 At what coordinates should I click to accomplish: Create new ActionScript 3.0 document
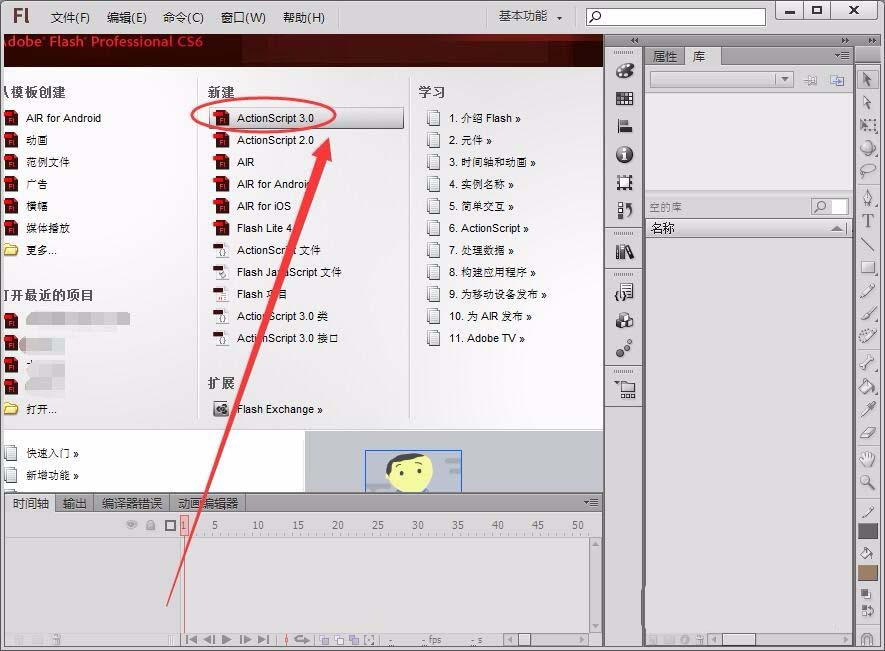tap(308, 118)
